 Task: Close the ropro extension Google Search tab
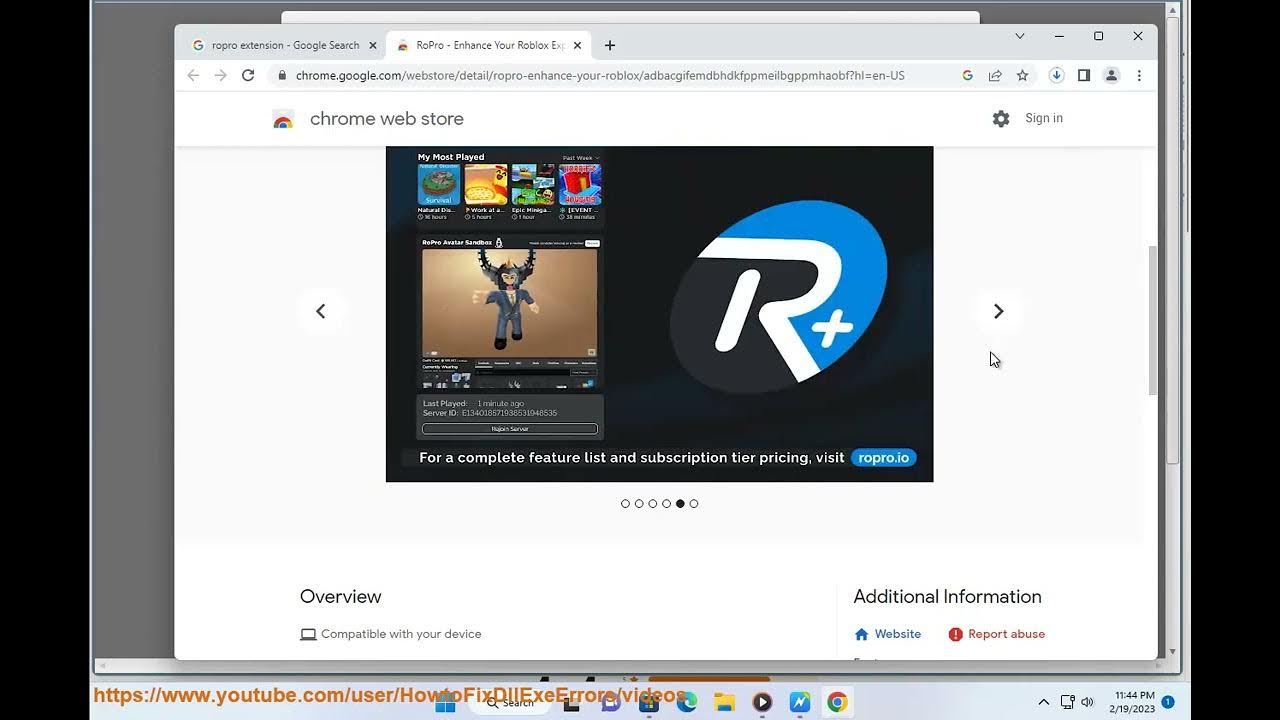(x=373, y=45)
